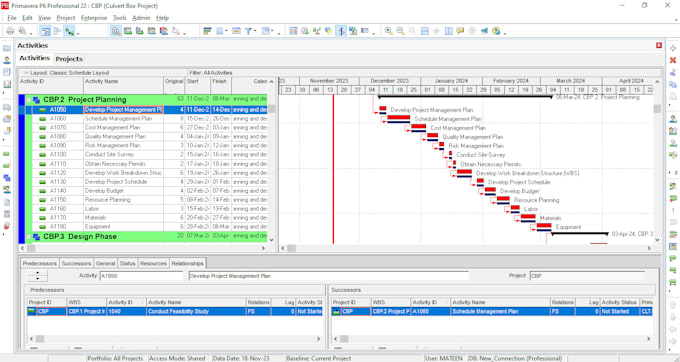Click the globe toolbar icon
This screenshot has width=680, height=362.
click(496, 31)
